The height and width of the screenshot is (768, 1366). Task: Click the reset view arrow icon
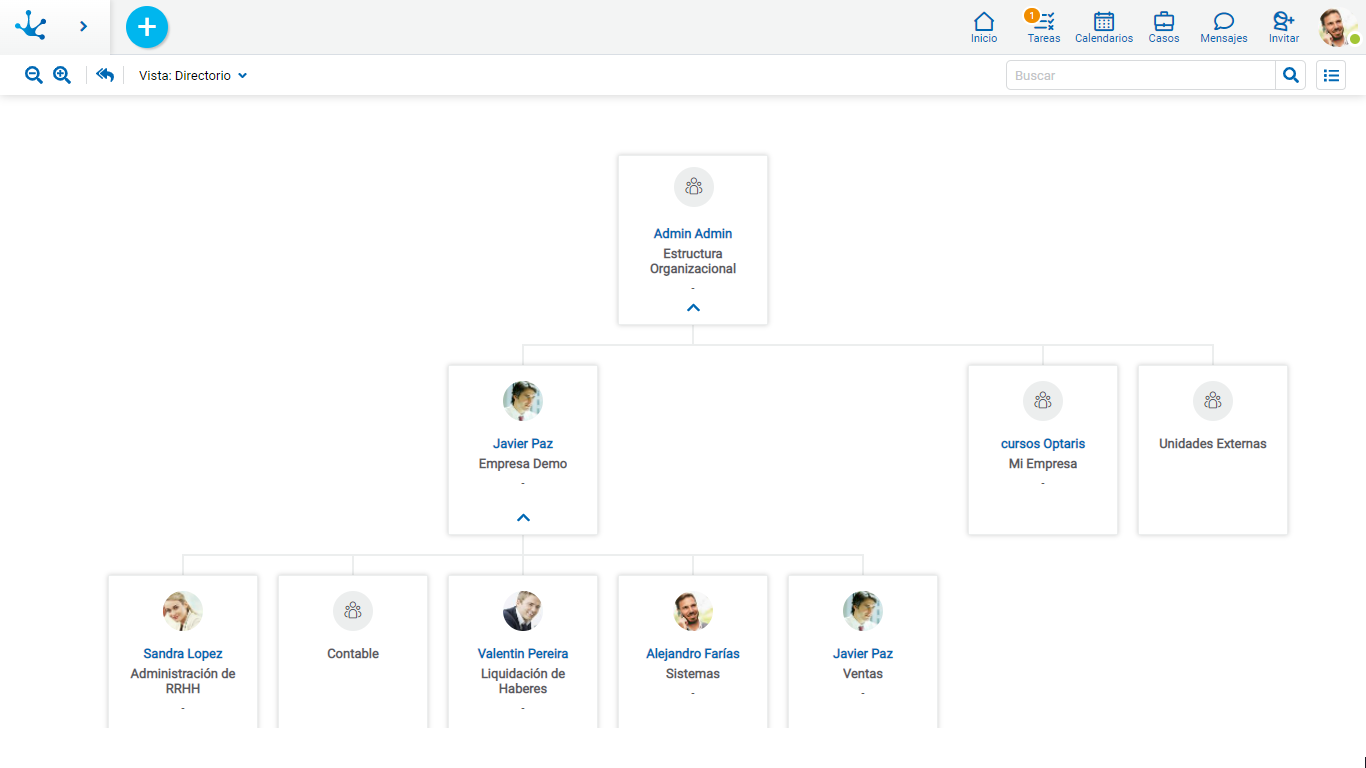(x=105, y=74)
